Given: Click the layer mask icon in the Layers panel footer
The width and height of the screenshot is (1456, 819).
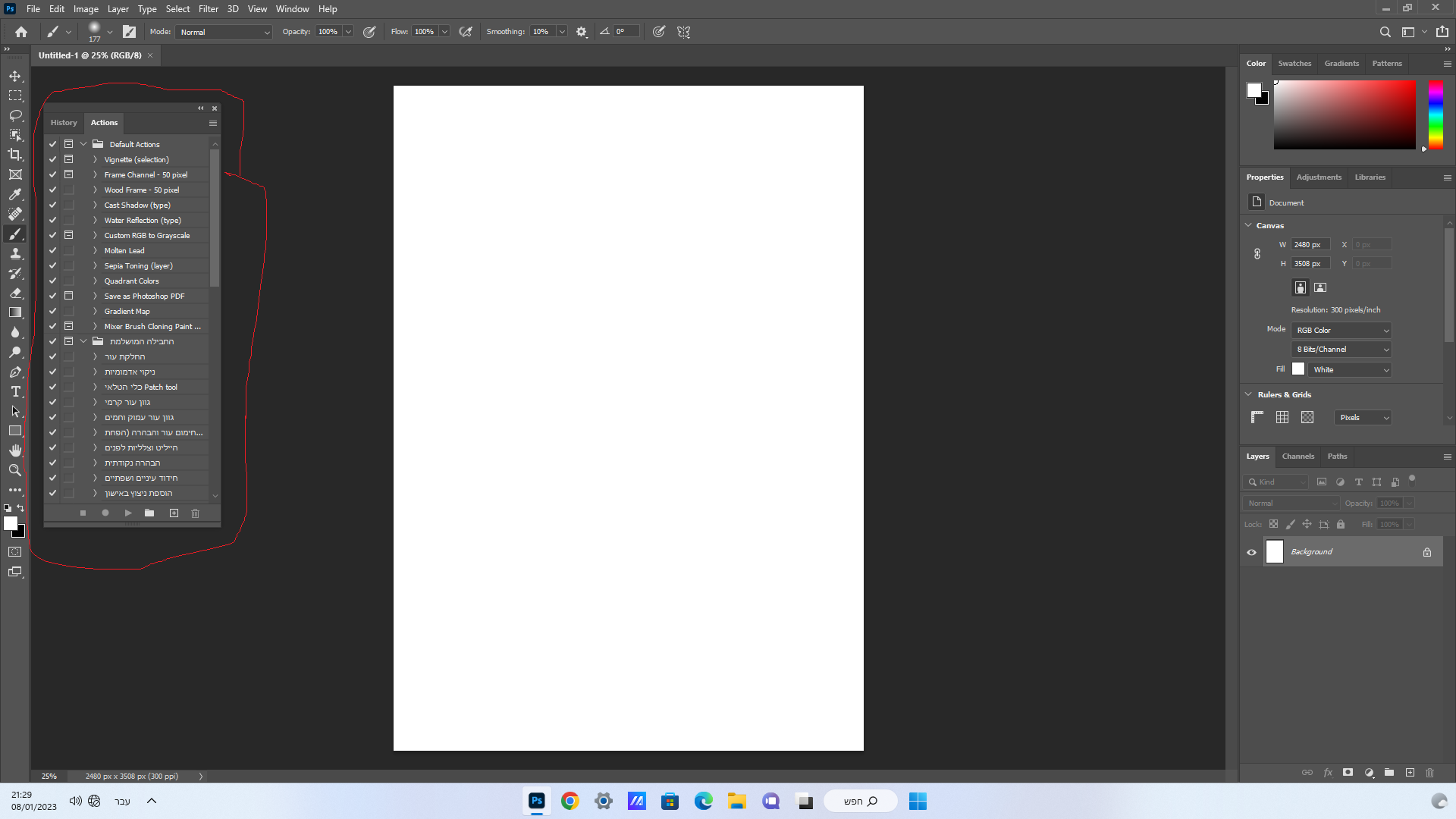Looking at the screenshot, I should (1348, 773).
